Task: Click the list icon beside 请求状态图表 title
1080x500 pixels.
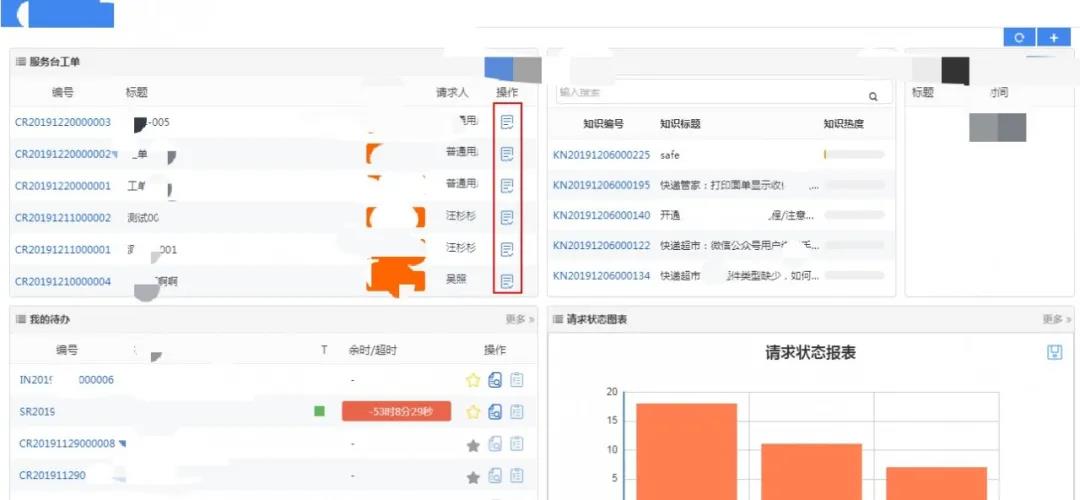Action: (559, 320)
